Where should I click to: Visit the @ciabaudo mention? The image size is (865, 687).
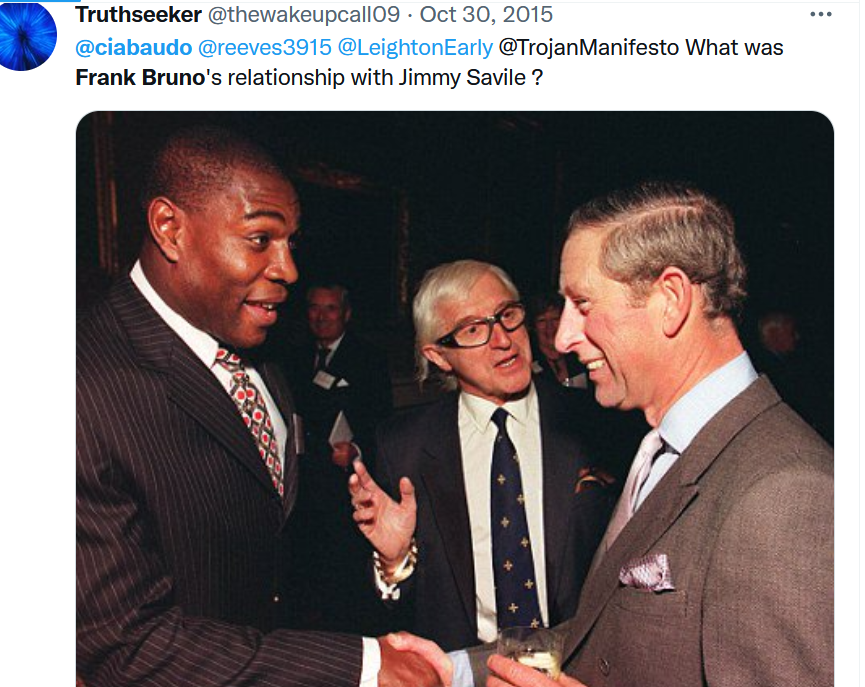click(x=134, y=47)
